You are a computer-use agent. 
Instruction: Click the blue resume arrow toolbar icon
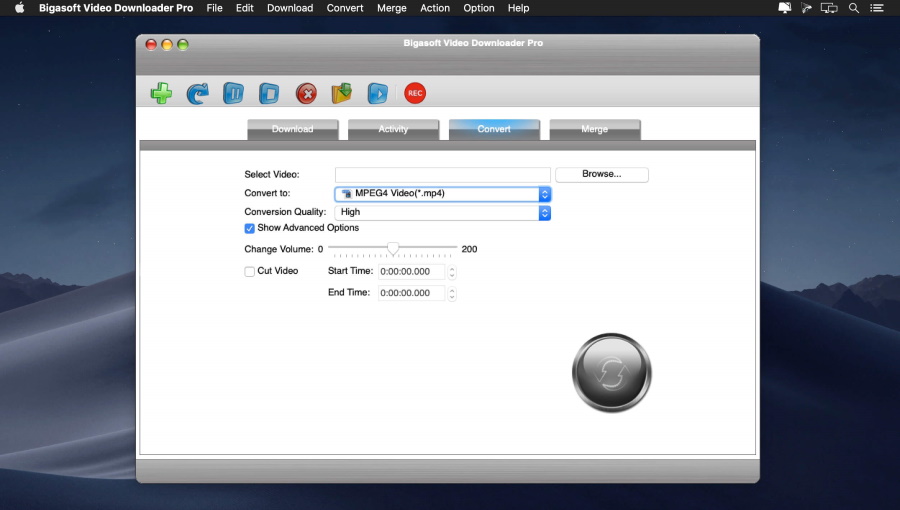pyautogui.click(x=197, y=93)
